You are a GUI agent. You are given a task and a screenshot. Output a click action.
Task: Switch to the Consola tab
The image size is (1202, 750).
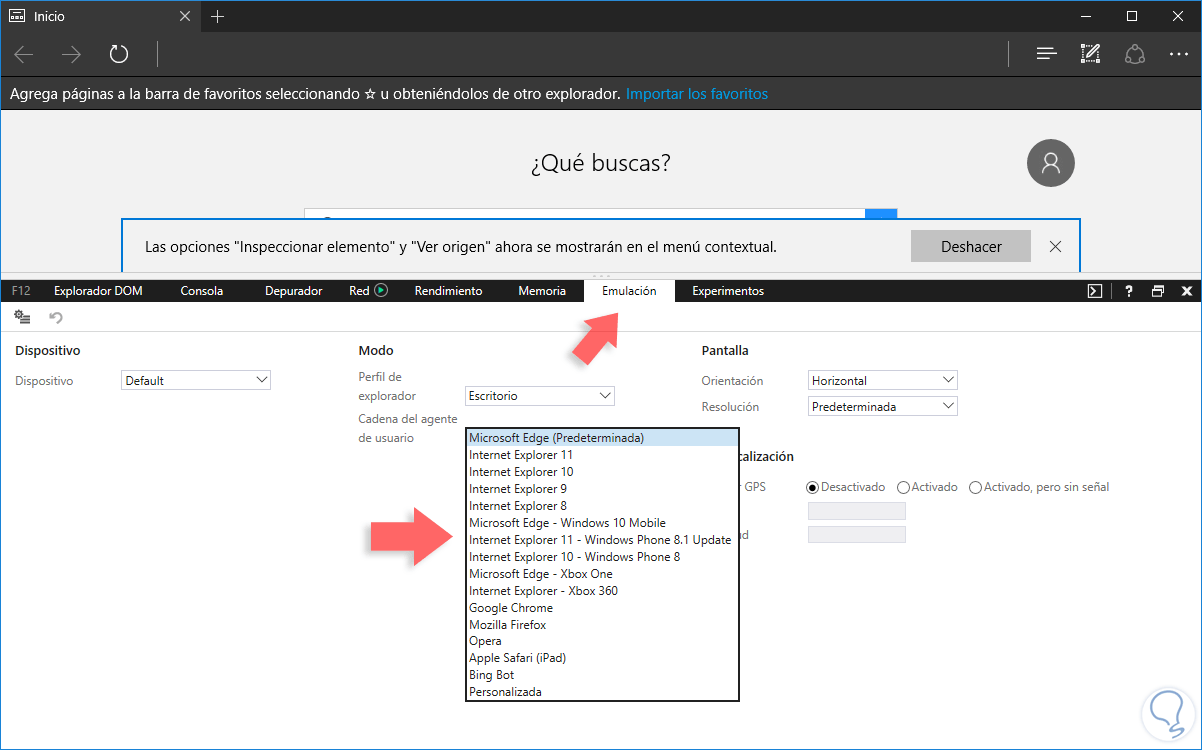pos(202,291)
